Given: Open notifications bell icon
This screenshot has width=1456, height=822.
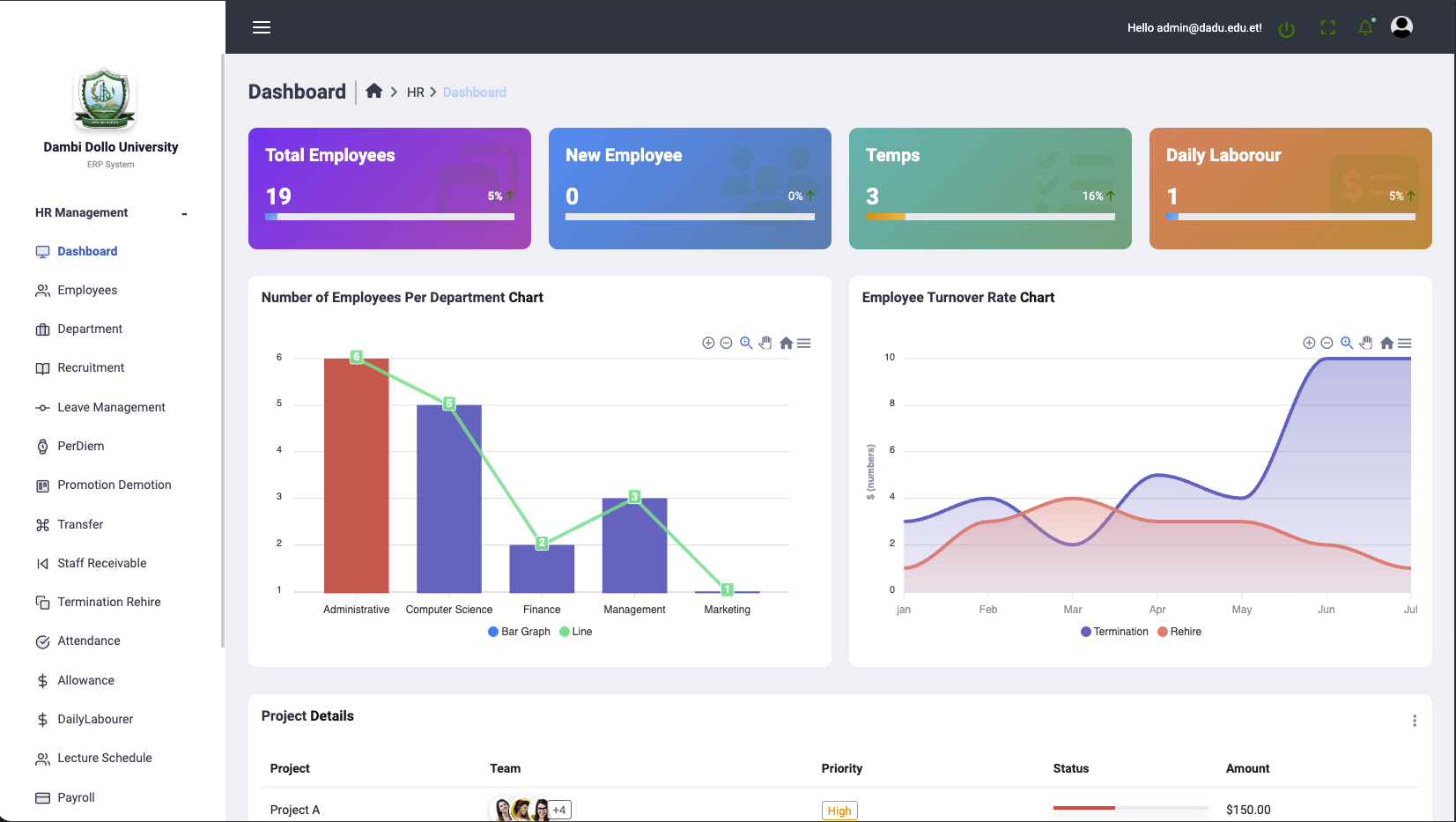Looking at the screenshot, I should [1365, 28].
